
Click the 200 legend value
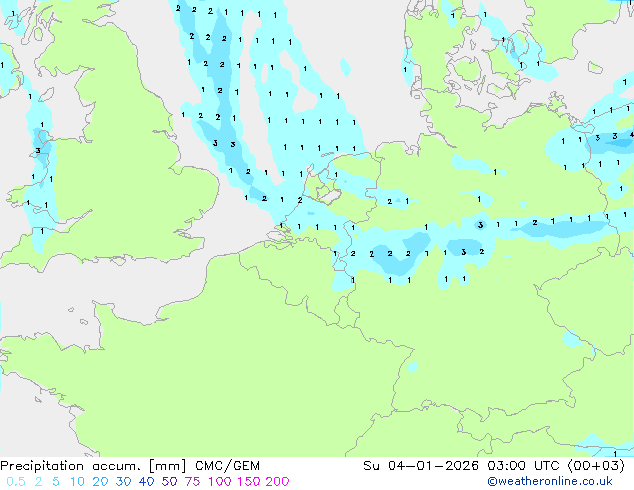(277, 482)
